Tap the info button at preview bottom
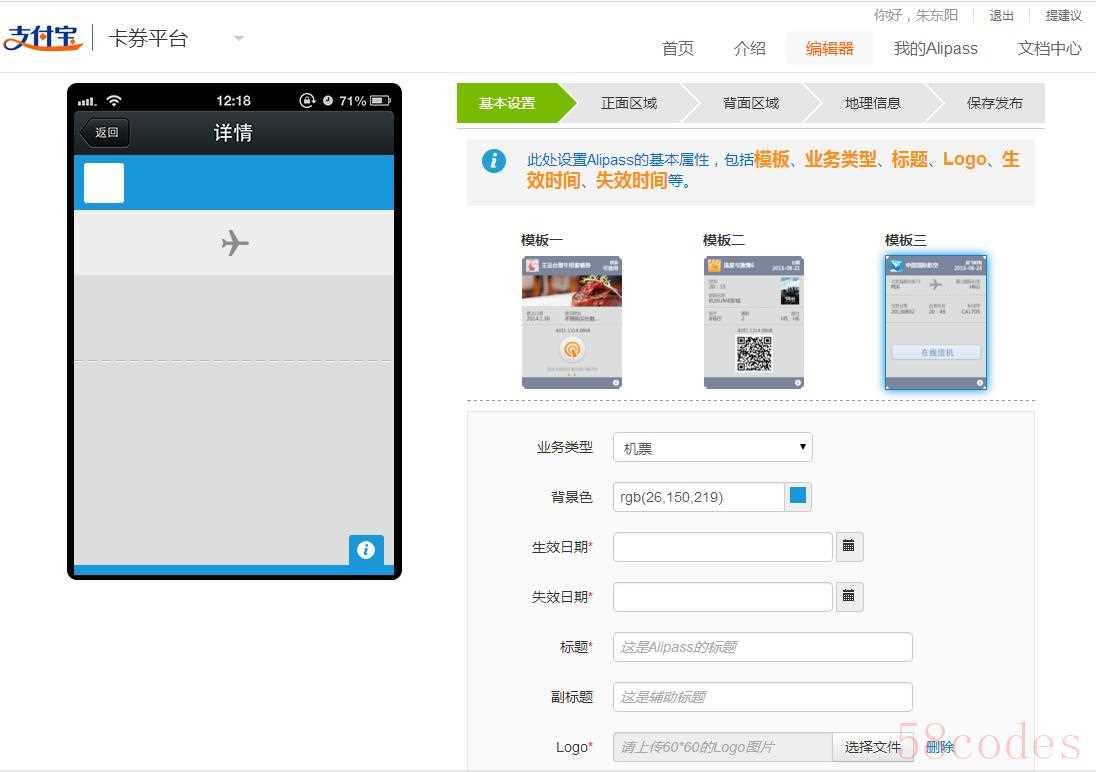Image resolution: width=1096 pixels, height=772 pixels. pos(366,550)
